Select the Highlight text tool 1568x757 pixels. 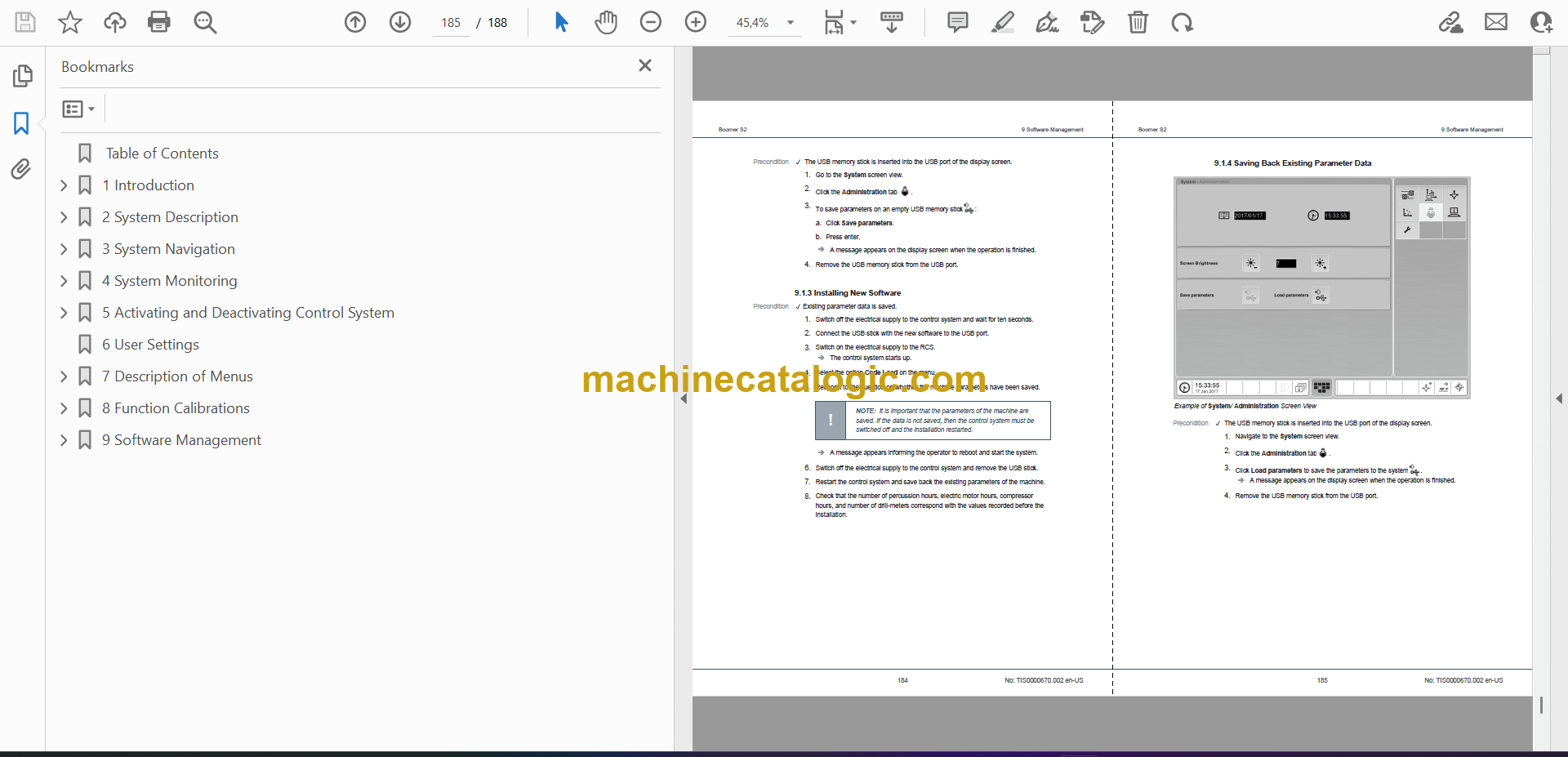(x=1003, y=22)
